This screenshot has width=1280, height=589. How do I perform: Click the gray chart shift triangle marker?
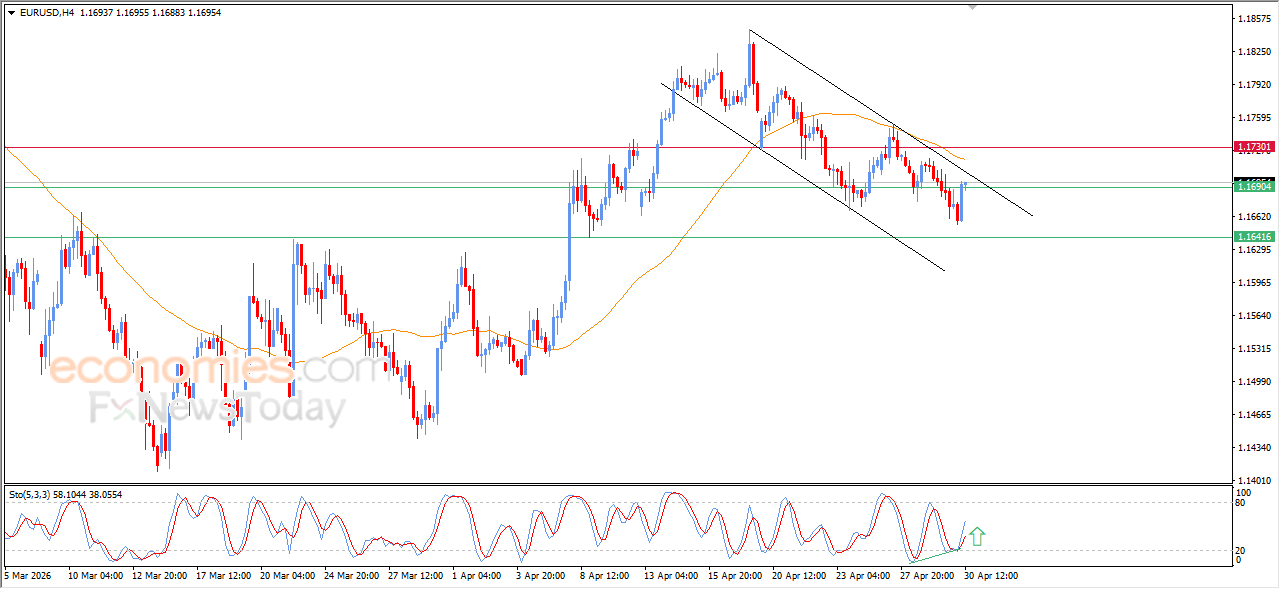(x=974, y=7)
